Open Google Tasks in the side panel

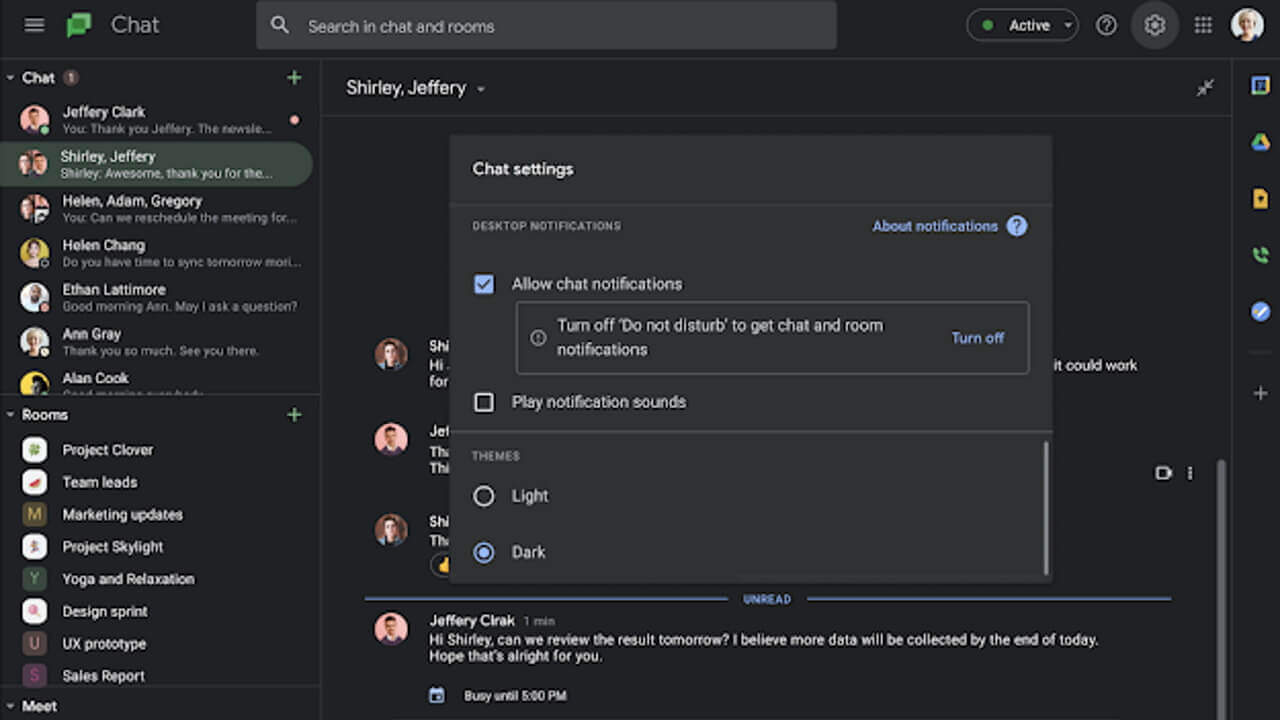click(x=1260, y=312)
